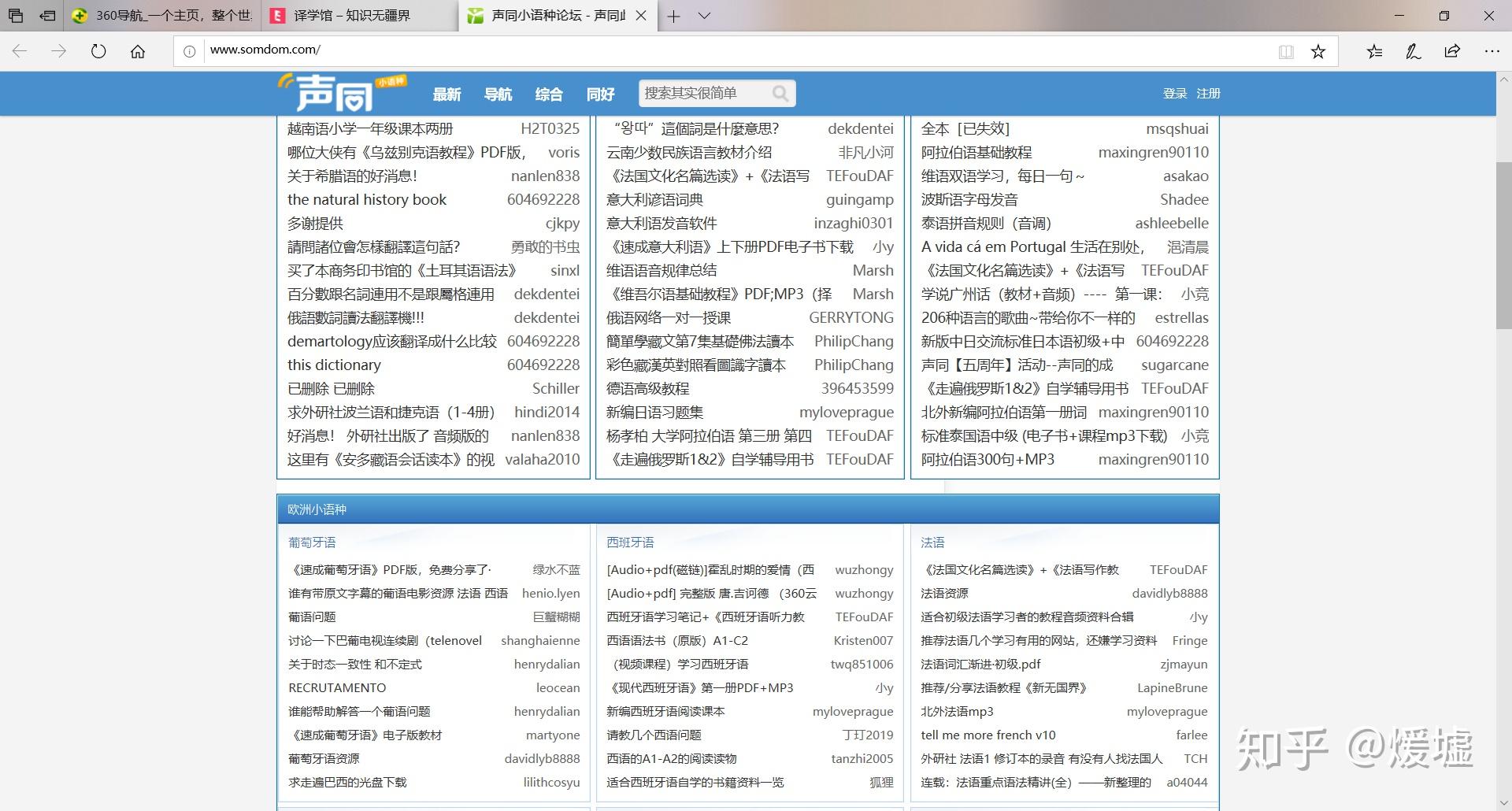Open post 请教几个西语问题
Screen dimensions: 1512x811
pyautogui.click(x=654, y=735)
